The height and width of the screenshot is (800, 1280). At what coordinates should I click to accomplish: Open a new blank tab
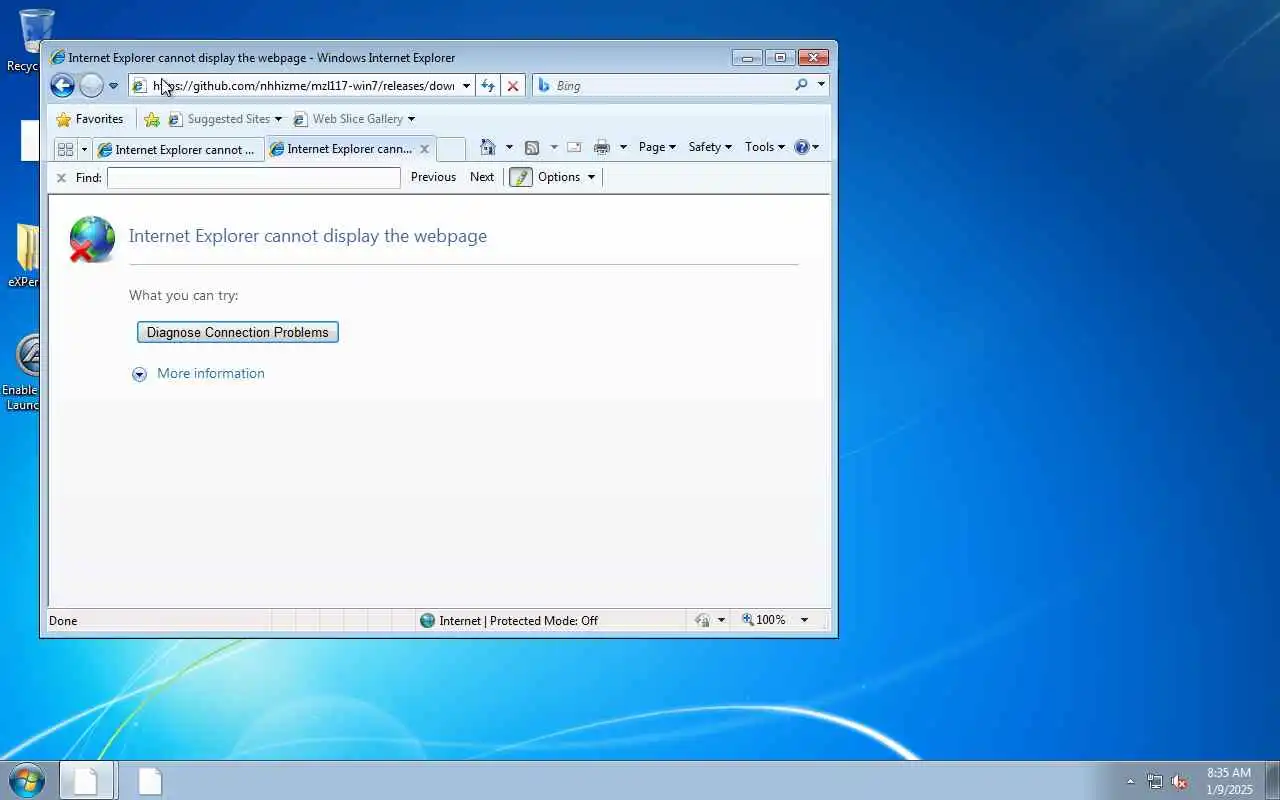click(451, 149)
